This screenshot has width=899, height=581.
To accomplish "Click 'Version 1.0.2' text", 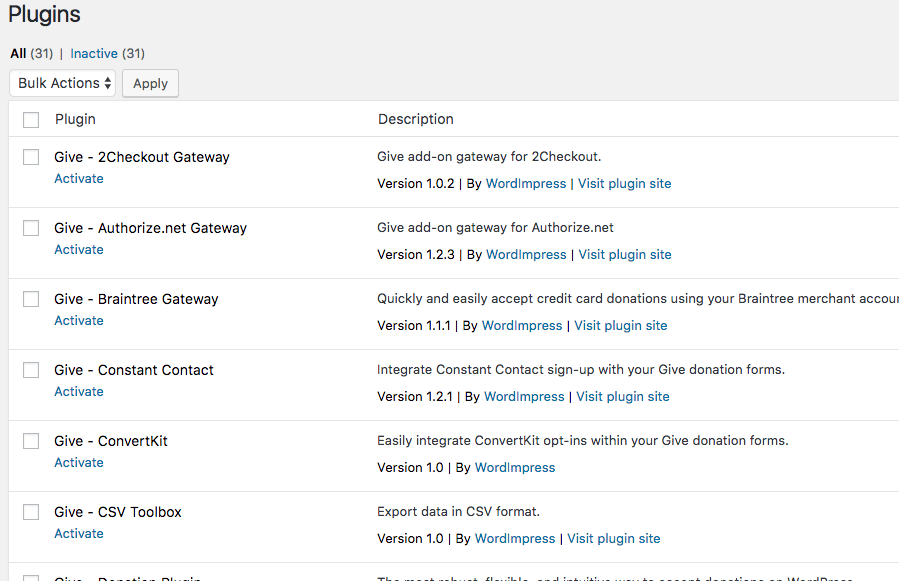I will point(416,184).
